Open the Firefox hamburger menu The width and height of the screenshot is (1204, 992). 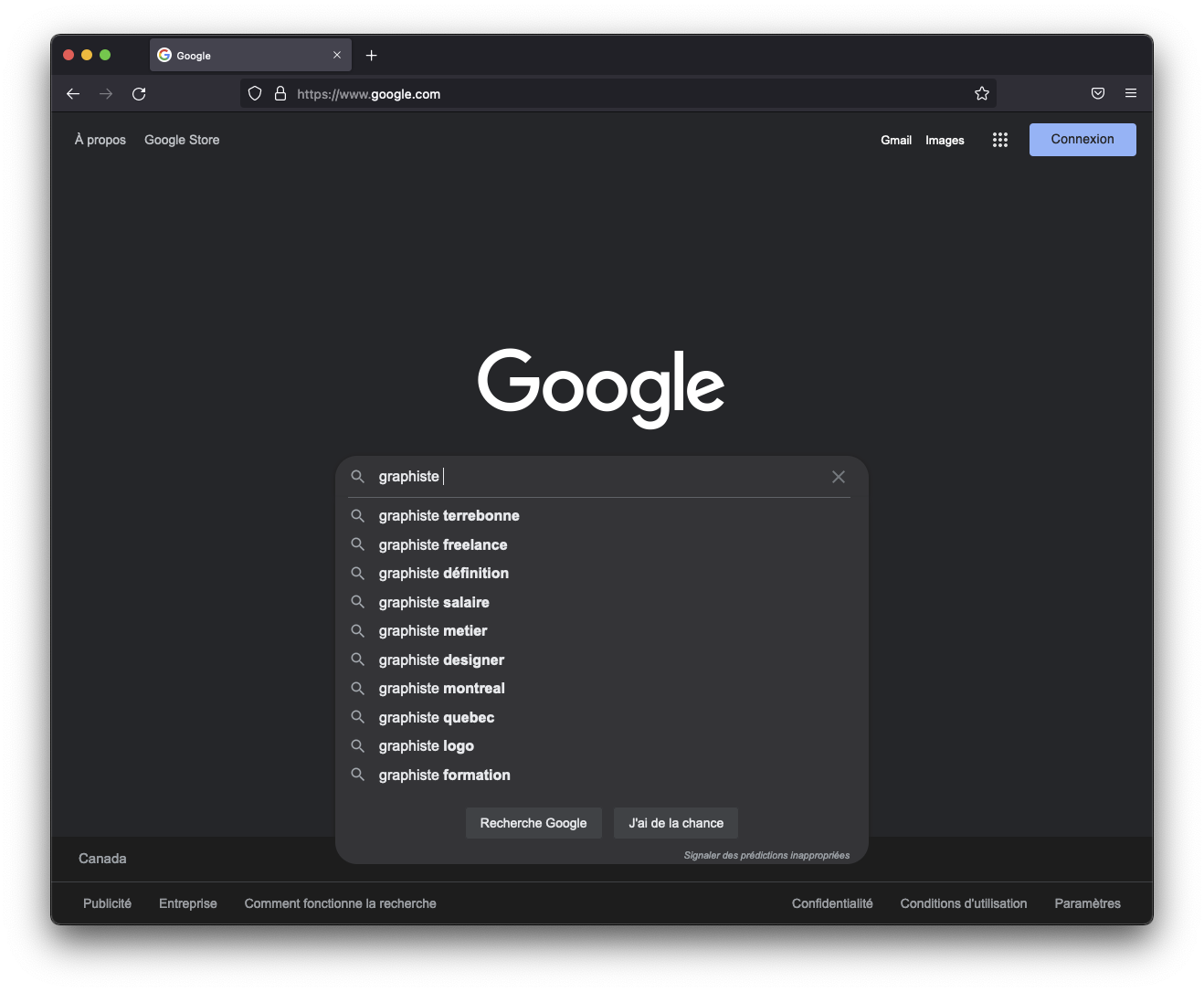point(1131,93)
